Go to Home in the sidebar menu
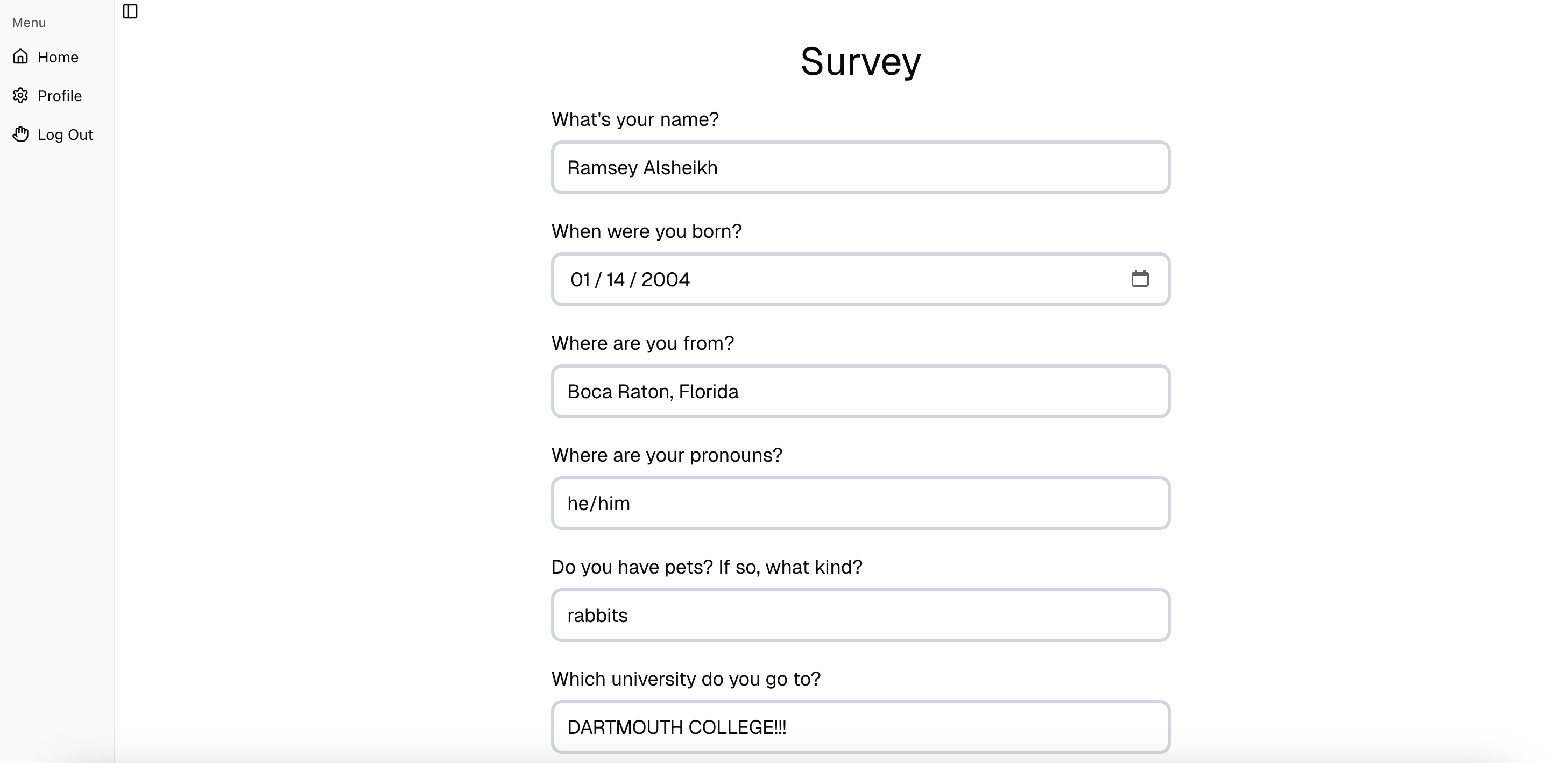Image resolution: width=1568 pixels, height=763 pixels. pyautogui.click(x=58, y=57)
